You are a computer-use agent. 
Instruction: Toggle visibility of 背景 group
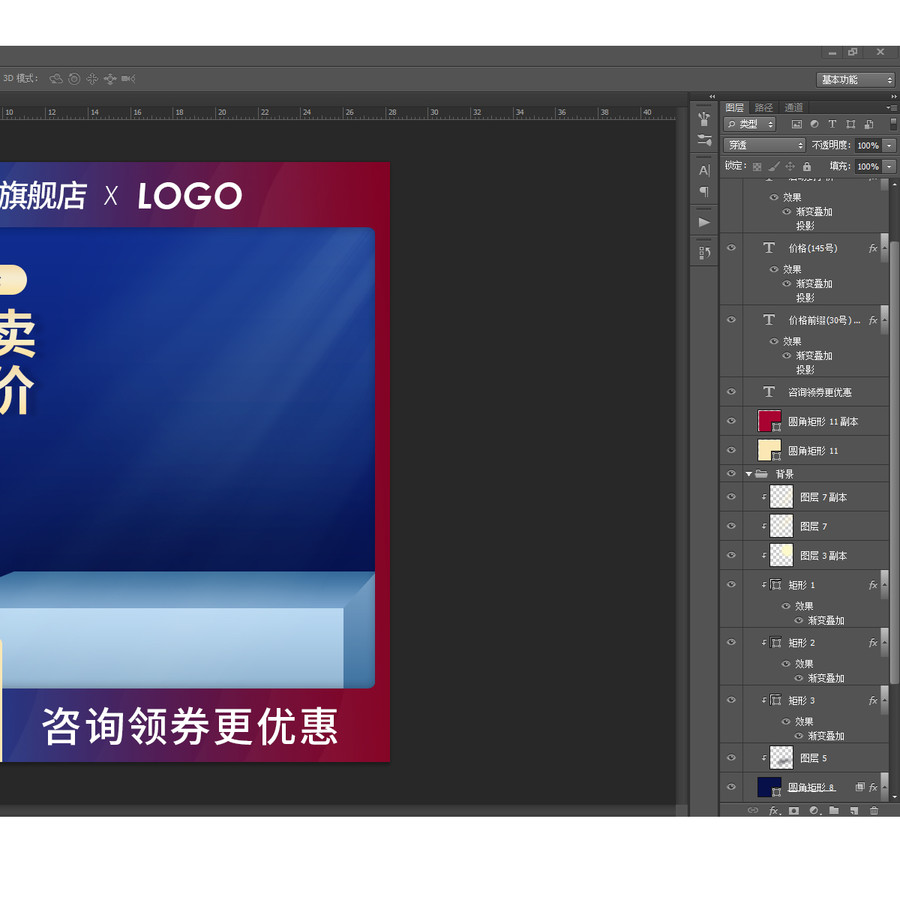point(731,474)
